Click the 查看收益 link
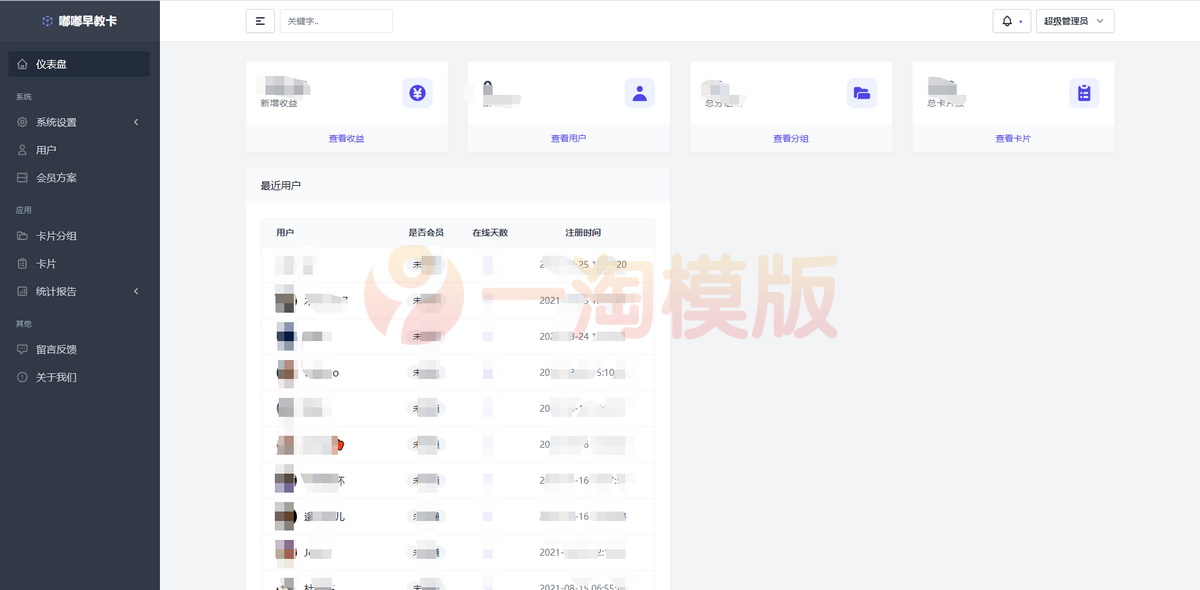Image resolution: width=1200 pixels, height=590 pixels. click(346, 138)
